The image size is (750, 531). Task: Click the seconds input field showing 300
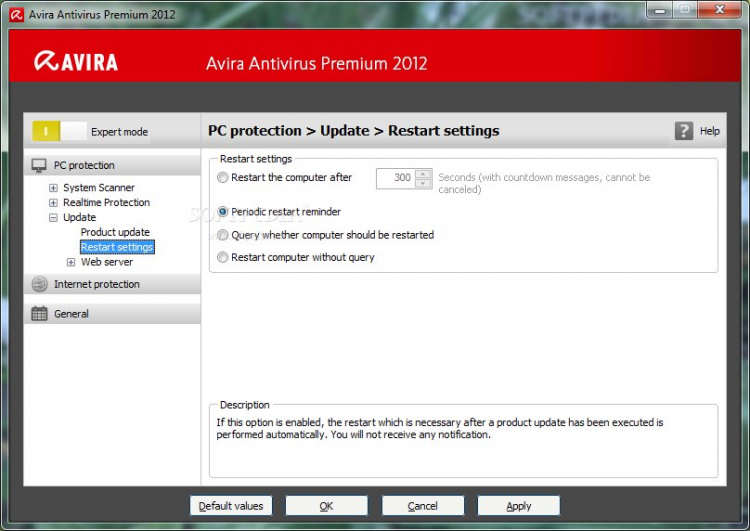coord(396,178)
